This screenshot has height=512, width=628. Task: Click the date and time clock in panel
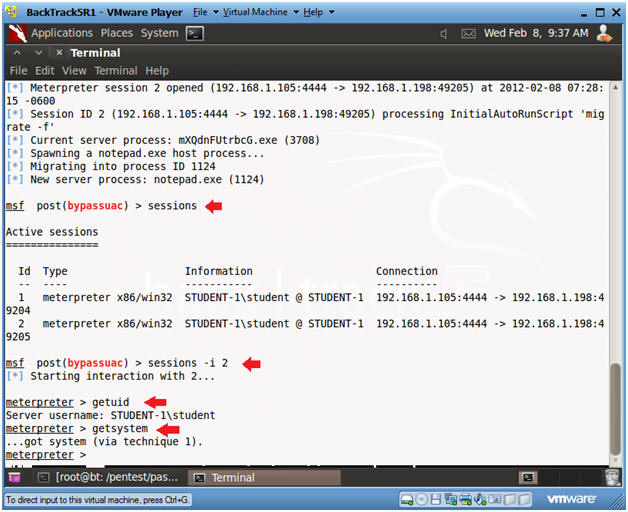(536, 33)
